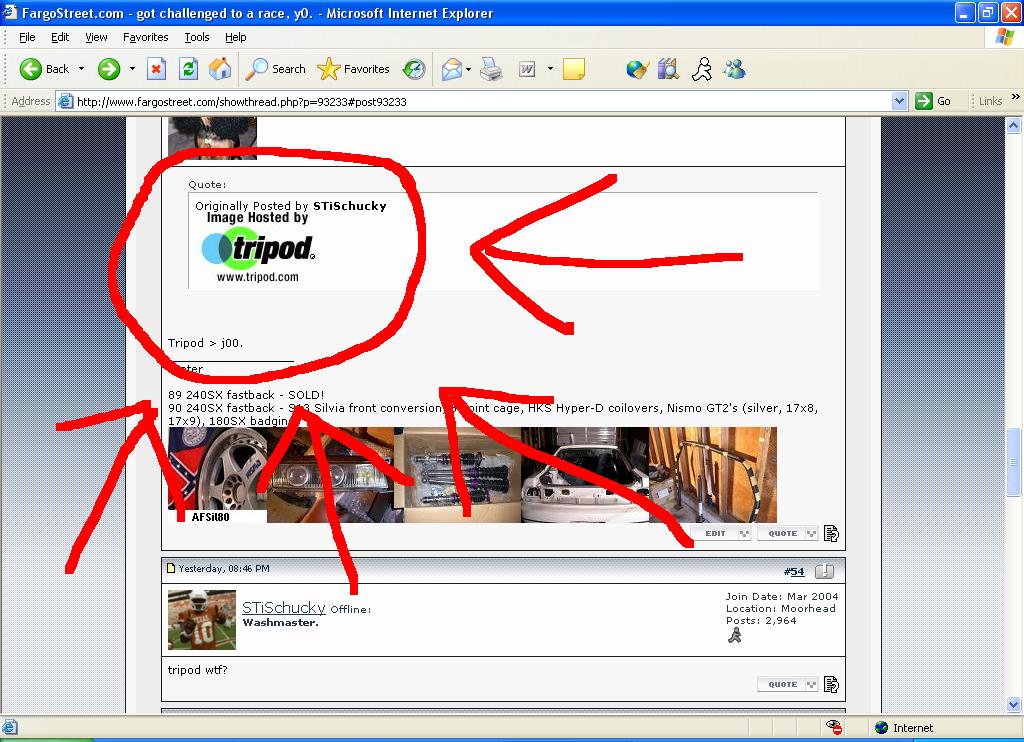
Task: Open the Messenger people icon
Action: click(x=735, y=69)
